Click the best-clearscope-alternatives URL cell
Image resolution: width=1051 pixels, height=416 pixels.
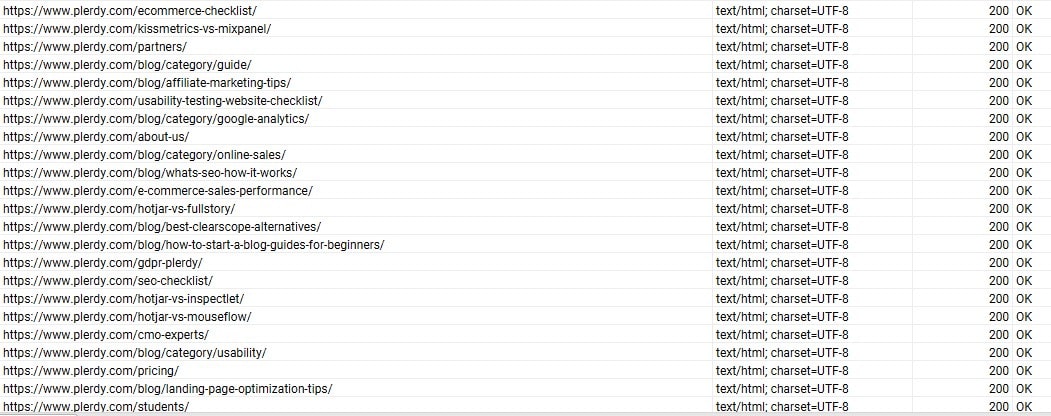pos(356,226)
